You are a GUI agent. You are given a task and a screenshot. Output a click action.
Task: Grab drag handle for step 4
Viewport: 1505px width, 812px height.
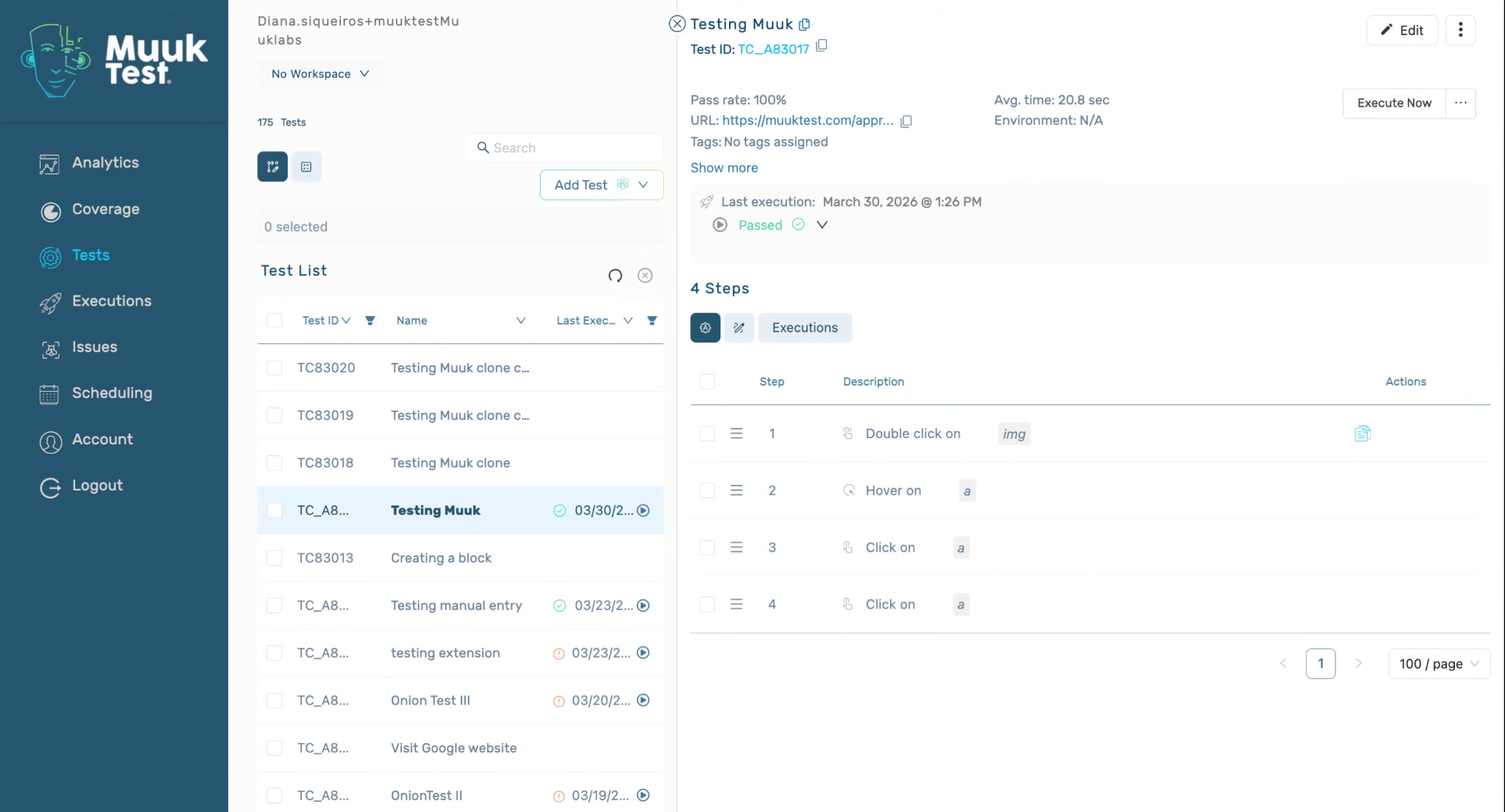pos(737,604)
